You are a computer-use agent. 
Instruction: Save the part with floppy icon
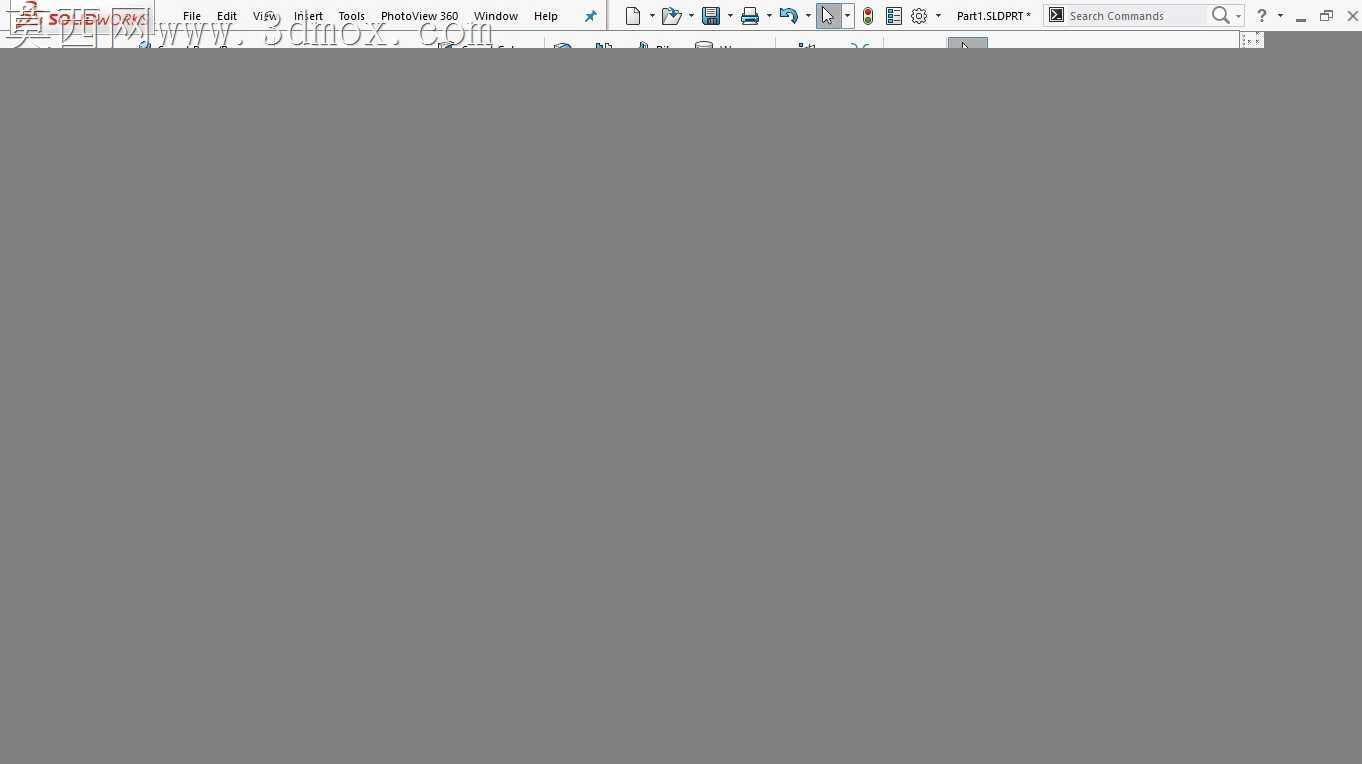(711, 16)
